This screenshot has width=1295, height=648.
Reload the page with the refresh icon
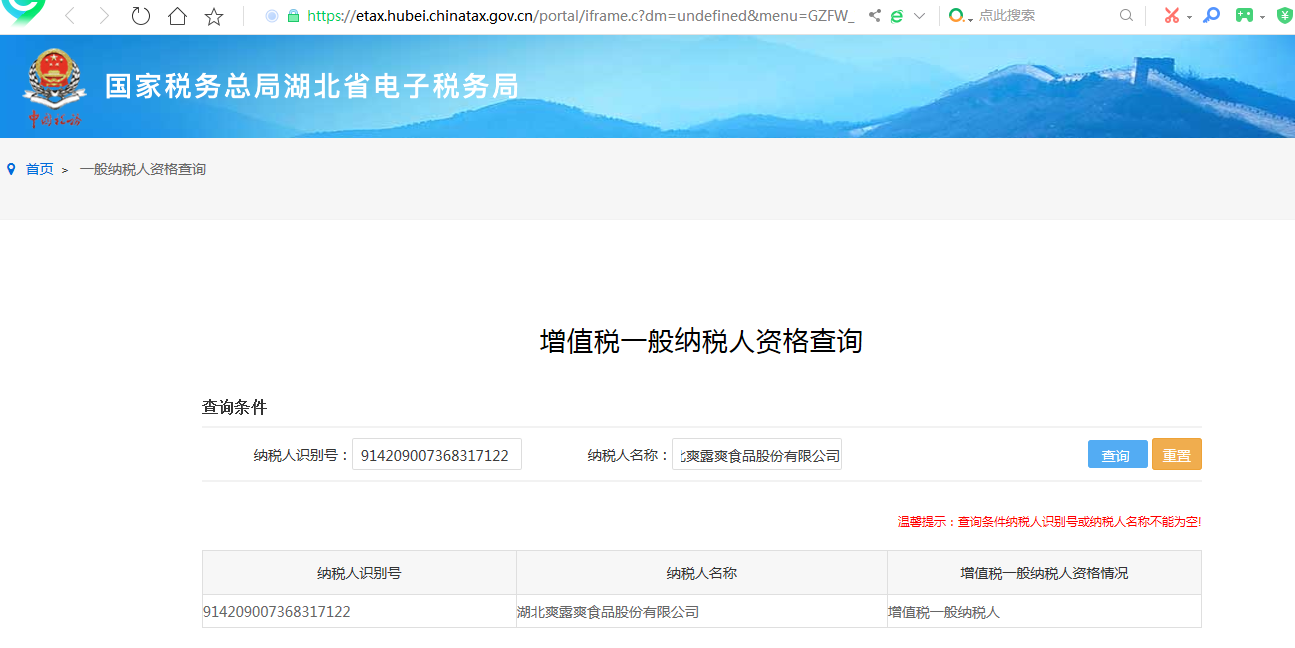tap(141, 16)
